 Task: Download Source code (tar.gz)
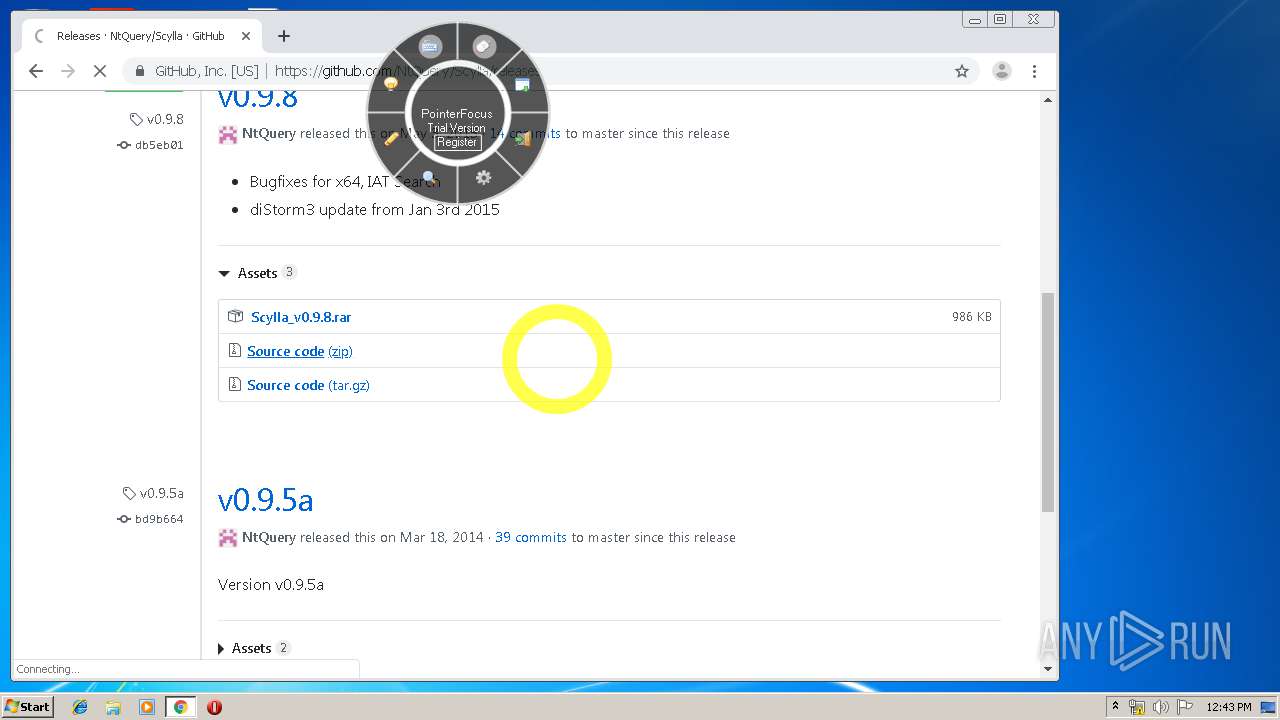(x=308, y=385)
